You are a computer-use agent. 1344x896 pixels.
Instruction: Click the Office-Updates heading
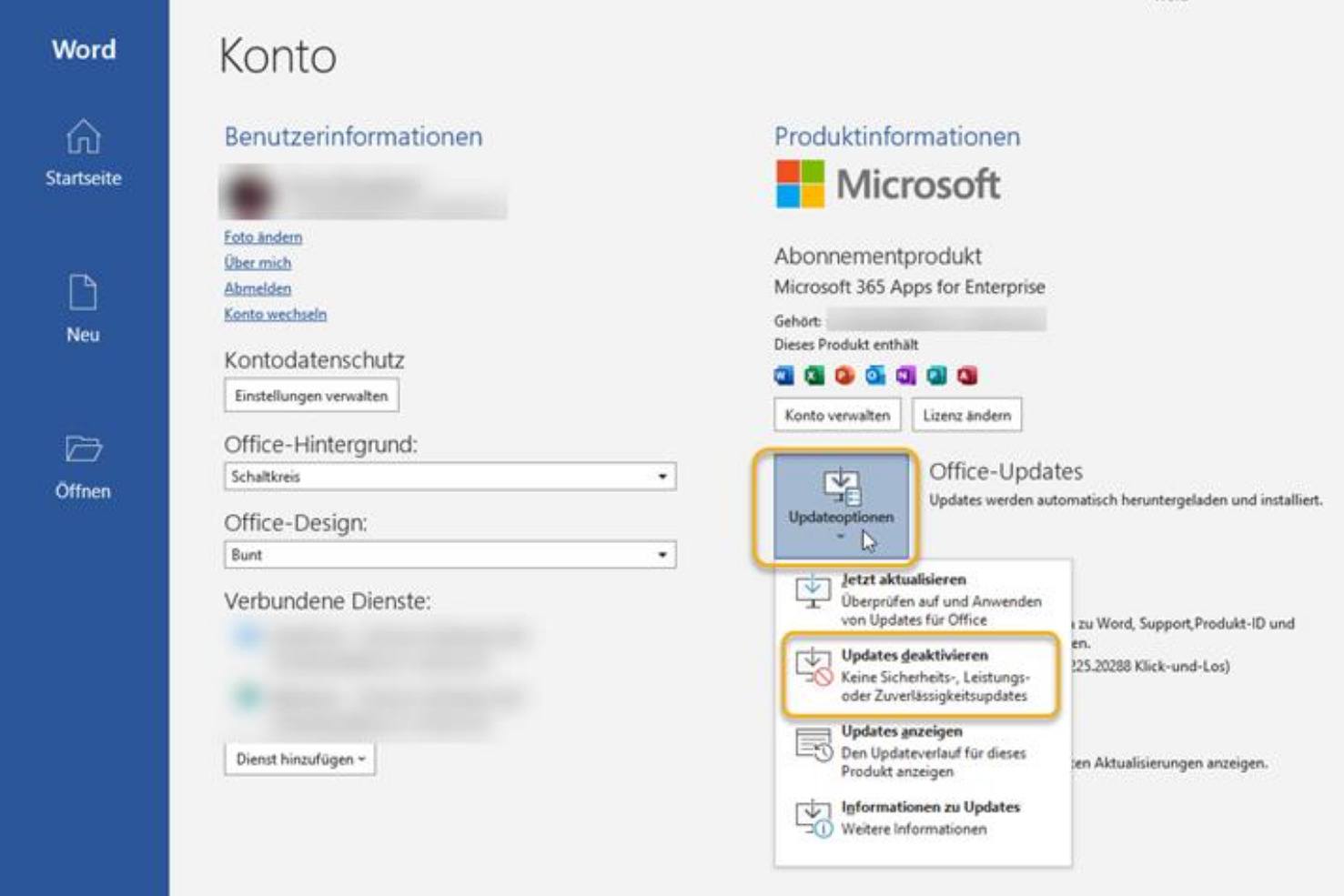pos(1005,471)
